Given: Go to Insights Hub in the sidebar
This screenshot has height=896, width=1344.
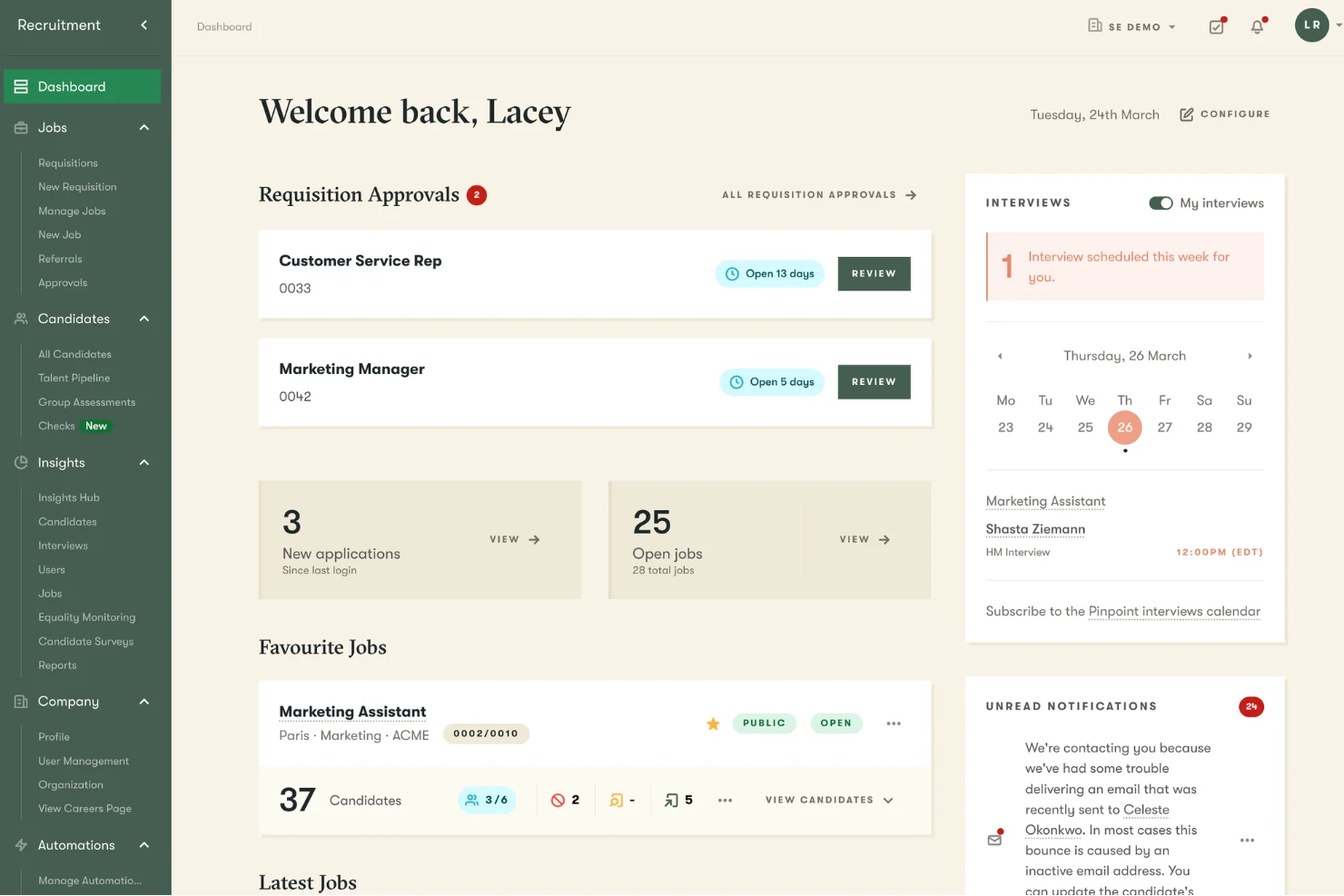Looking at the screenshot, I should [x=69, y=498].
